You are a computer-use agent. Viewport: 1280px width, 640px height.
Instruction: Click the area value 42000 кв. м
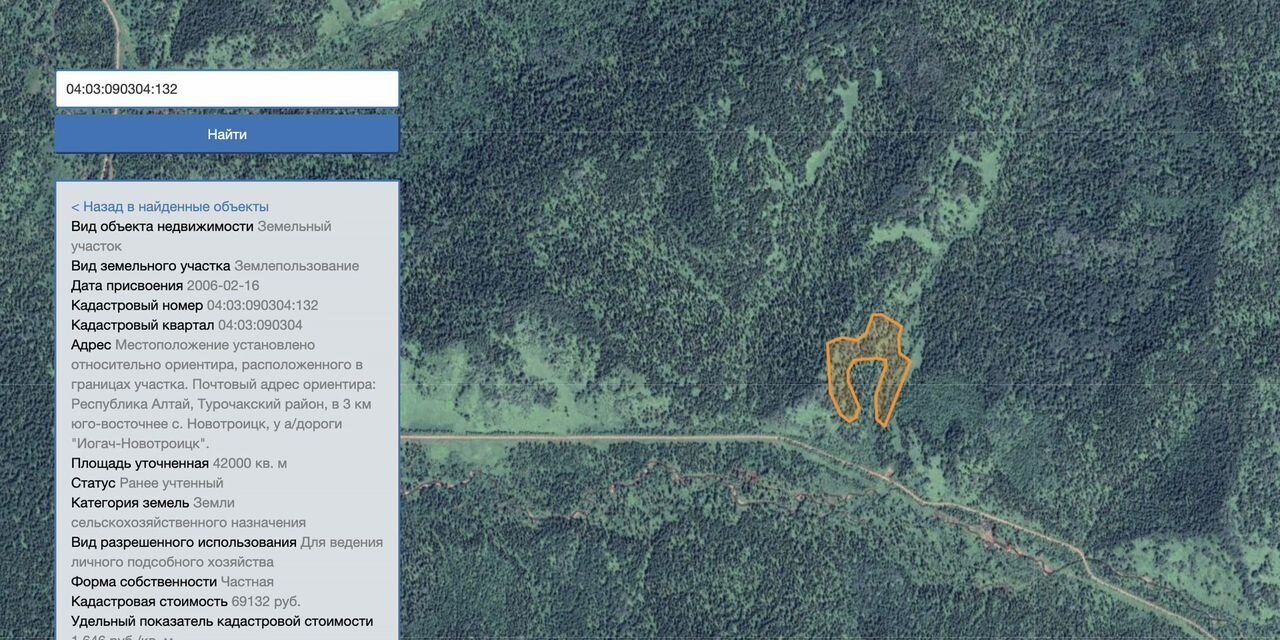click(x=249, y=463)
